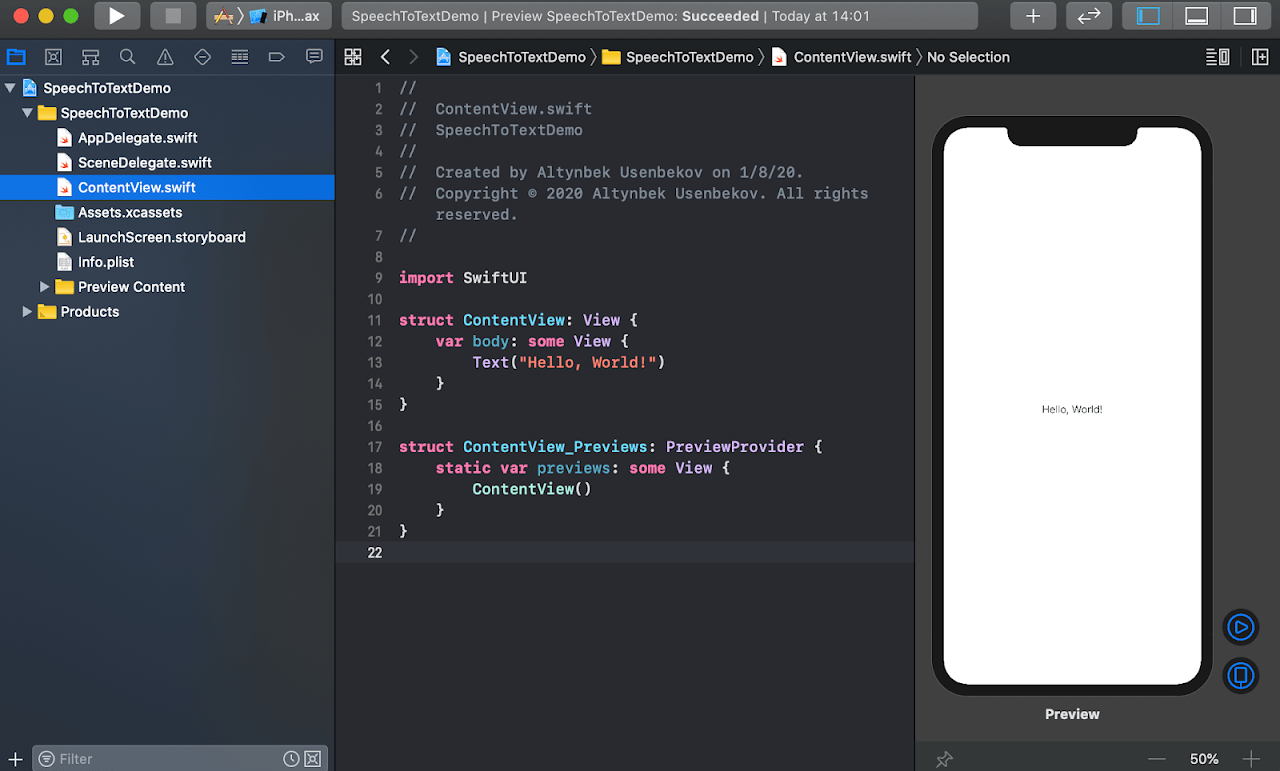Open Info.plist file
The width and height of the screenshot is (1280, 771).
coord(106,262)
